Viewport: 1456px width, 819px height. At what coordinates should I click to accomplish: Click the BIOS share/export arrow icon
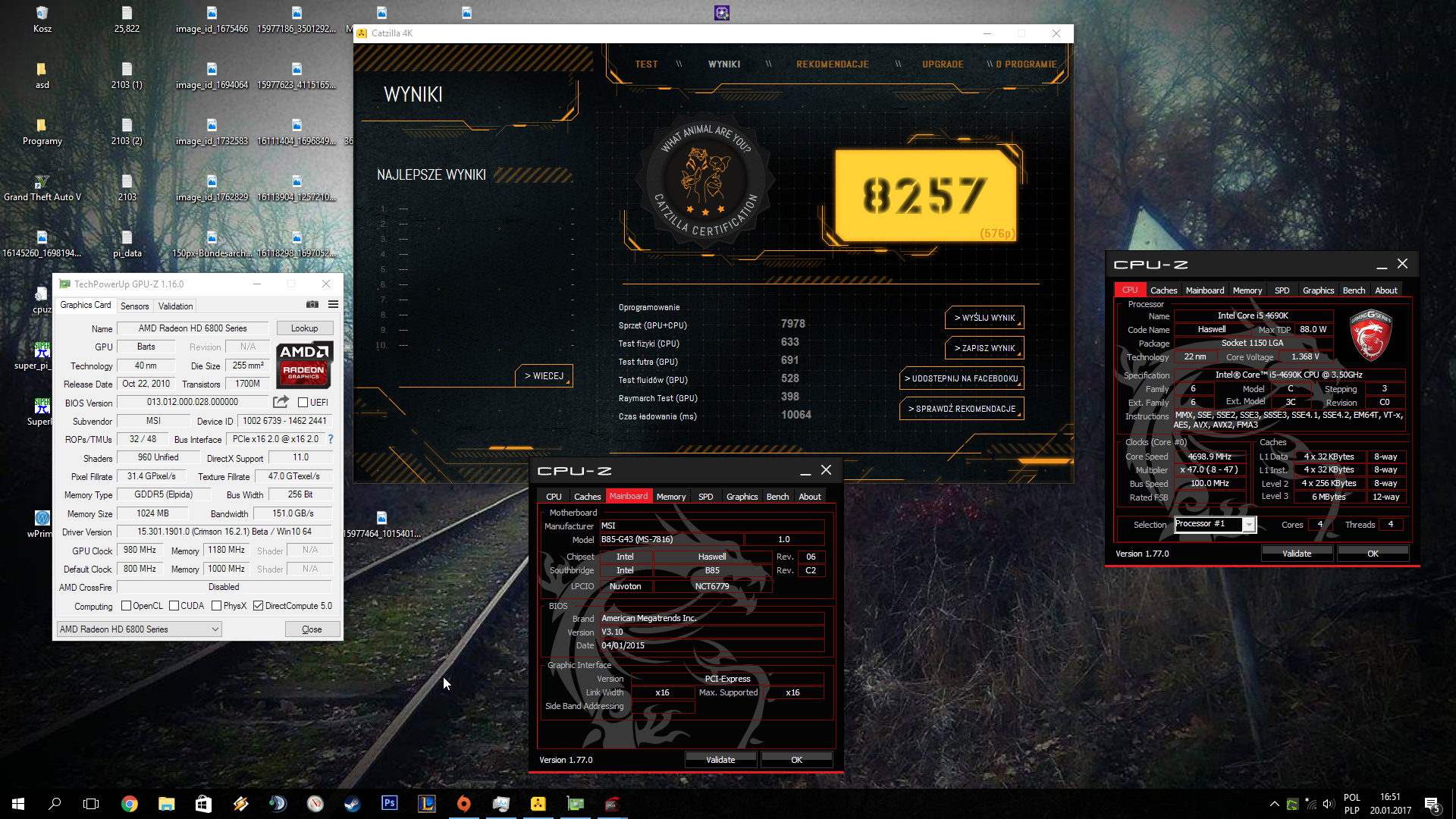pos(281,402)
